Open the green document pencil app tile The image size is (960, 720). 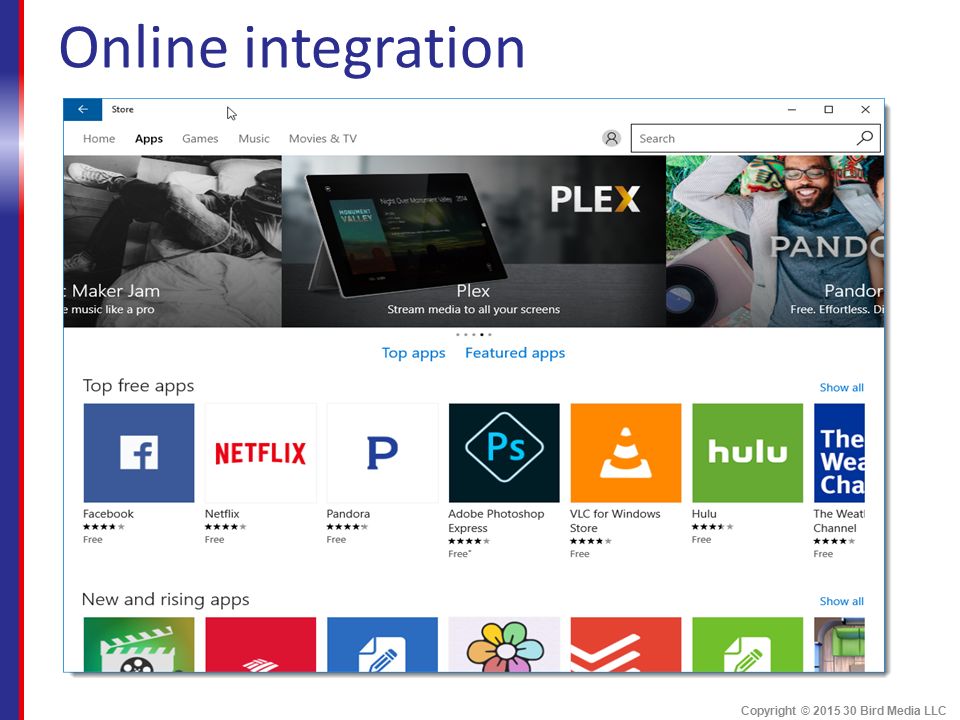pos(748,645)
